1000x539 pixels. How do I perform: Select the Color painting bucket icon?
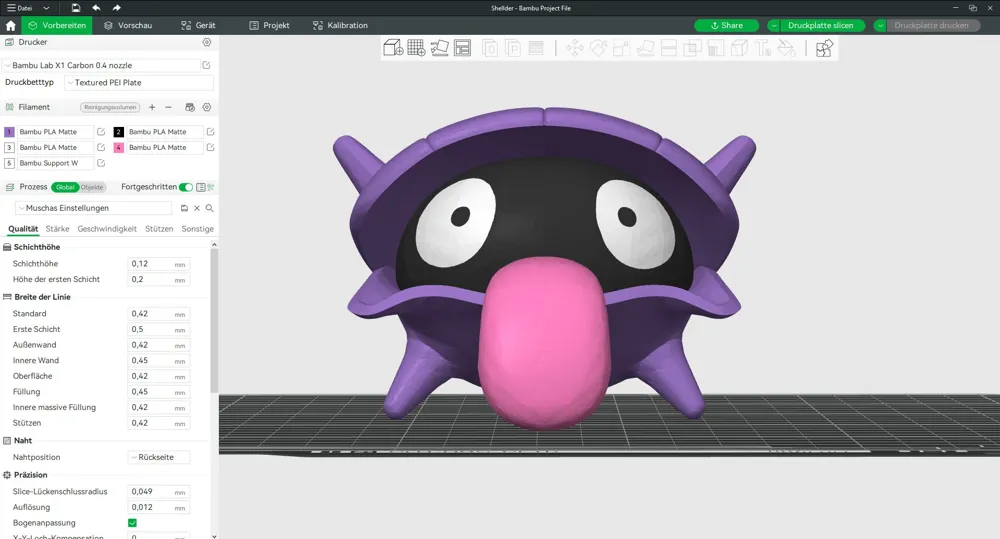[786, 48]
